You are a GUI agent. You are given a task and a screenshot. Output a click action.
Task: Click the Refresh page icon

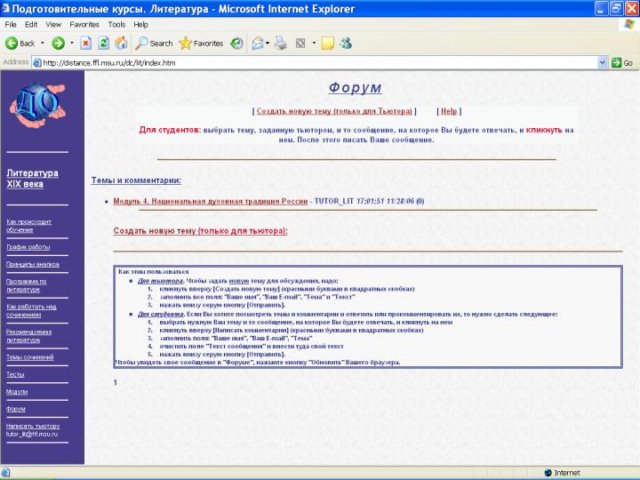coord(104,43)
